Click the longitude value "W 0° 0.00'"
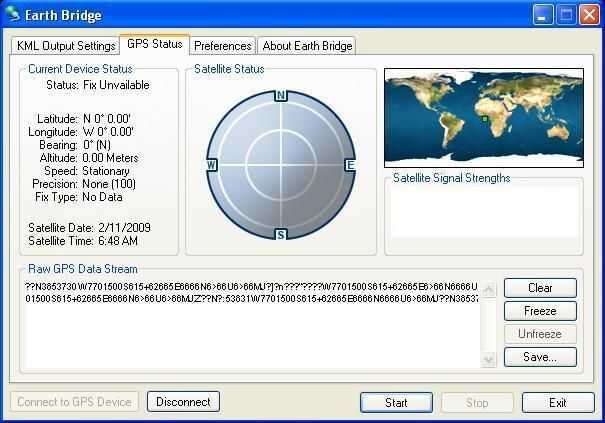605x423 pixels. coord(108,132)
